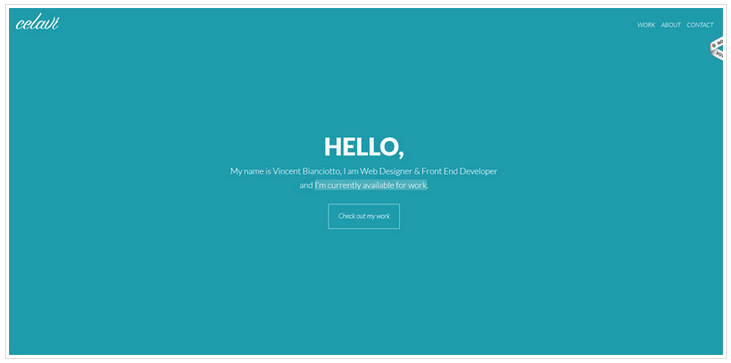Select the highlighted 'I'm currently available for work' text
This screenshot has width=731, height=363.
[371, 185]
